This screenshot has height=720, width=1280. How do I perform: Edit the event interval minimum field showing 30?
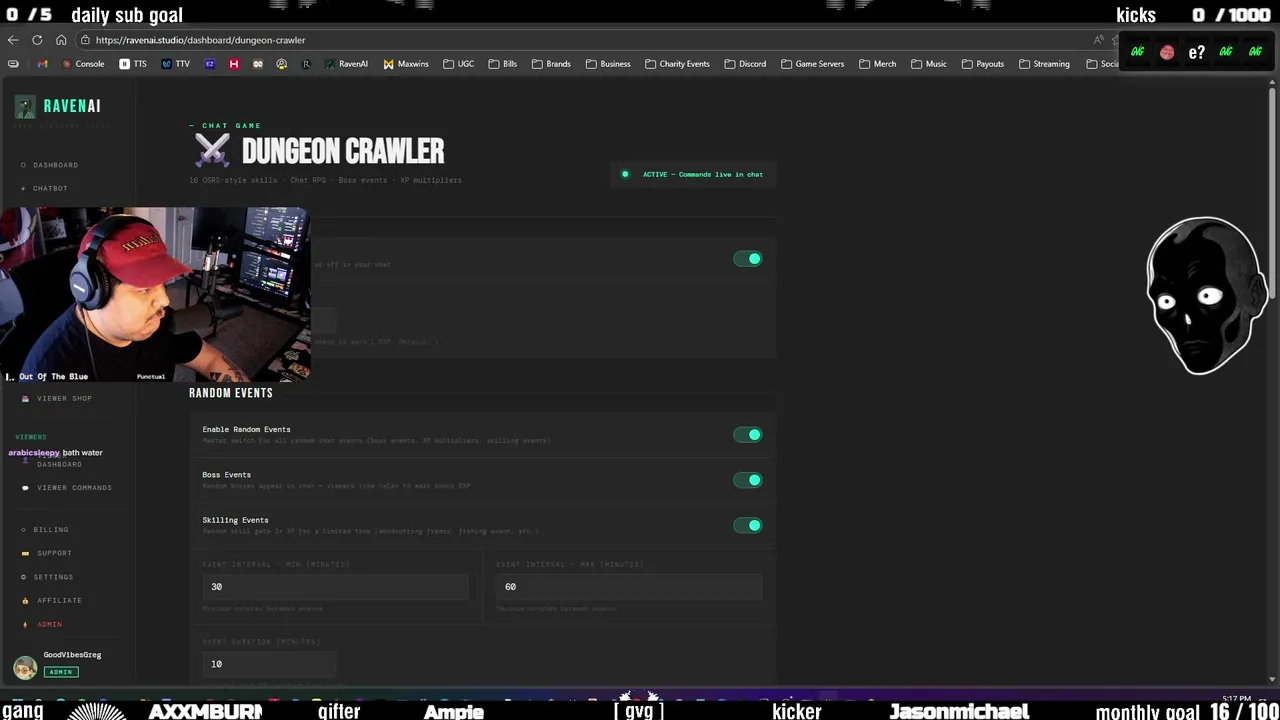pyautogui.click(x=335, y=587)
